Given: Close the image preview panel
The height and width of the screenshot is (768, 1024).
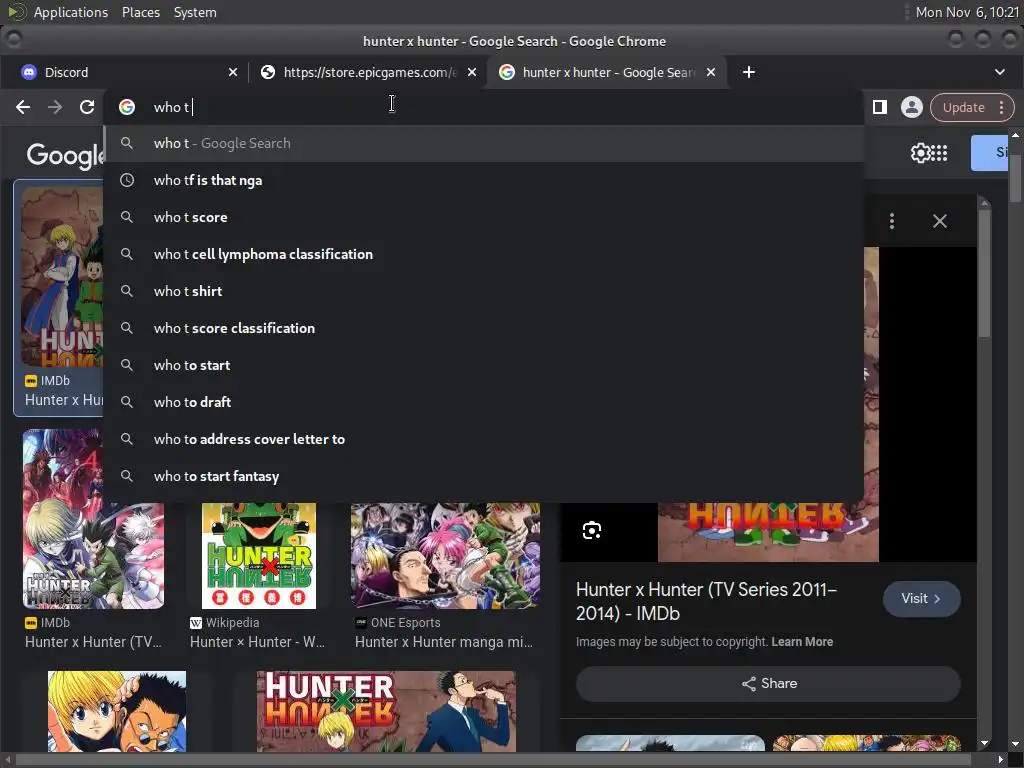Looking at the screenshot, I should tap(940, 221).
